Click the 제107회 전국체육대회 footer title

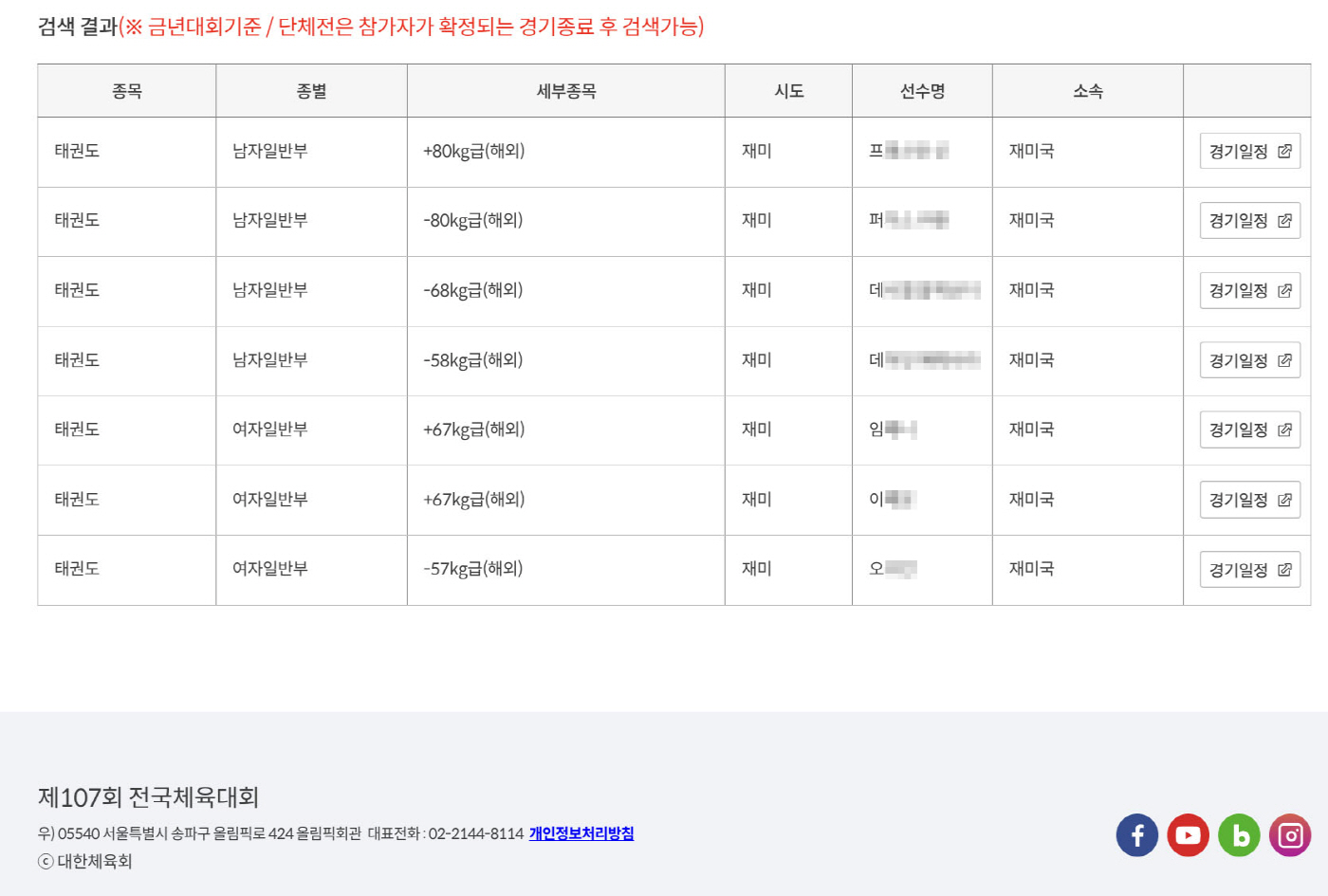[148, 797]
